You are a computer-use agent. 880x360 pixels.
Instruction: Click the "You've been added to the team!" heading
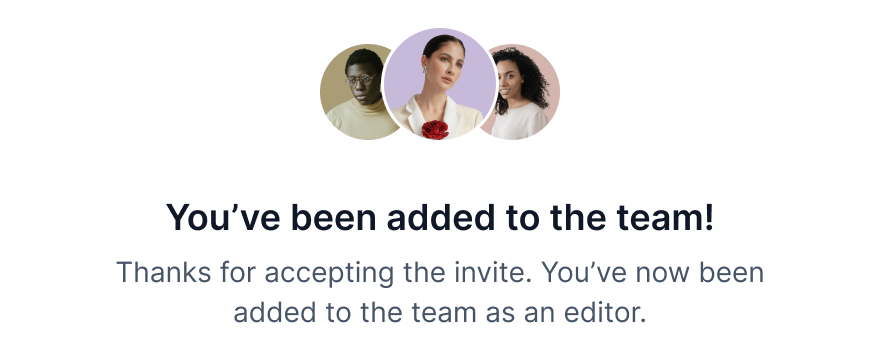click(440, 217)
